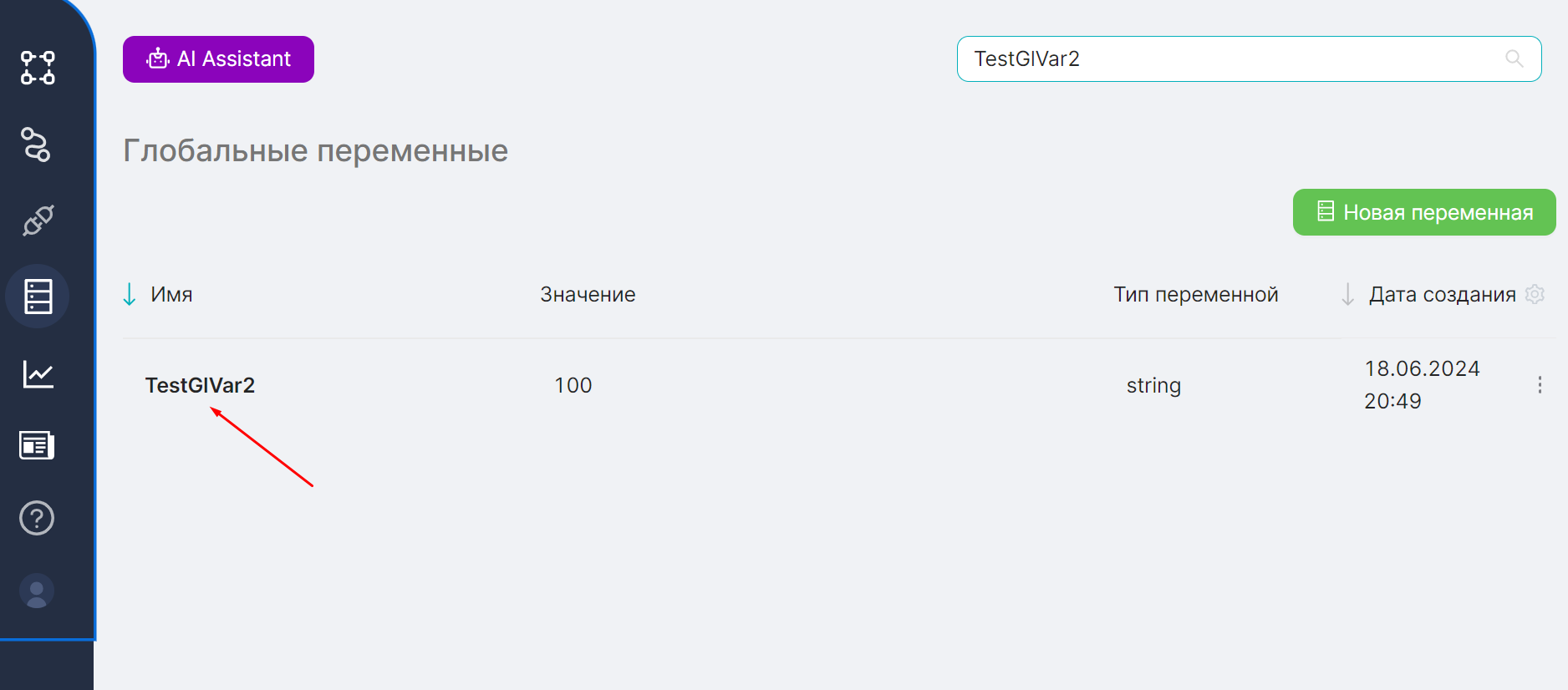Open the news page icon in sidebar
This screenshot has width=1568, height=690.
coord(37,445)
